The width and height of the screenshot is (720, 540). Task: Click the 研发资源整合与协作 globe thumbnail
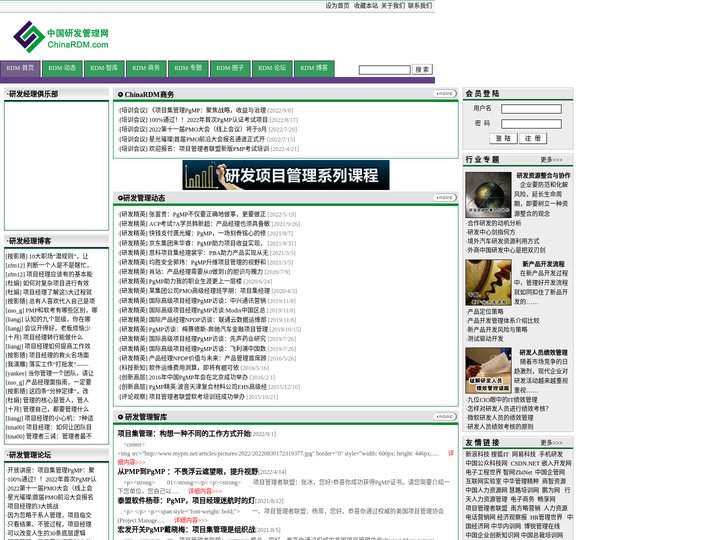(488, 195)
